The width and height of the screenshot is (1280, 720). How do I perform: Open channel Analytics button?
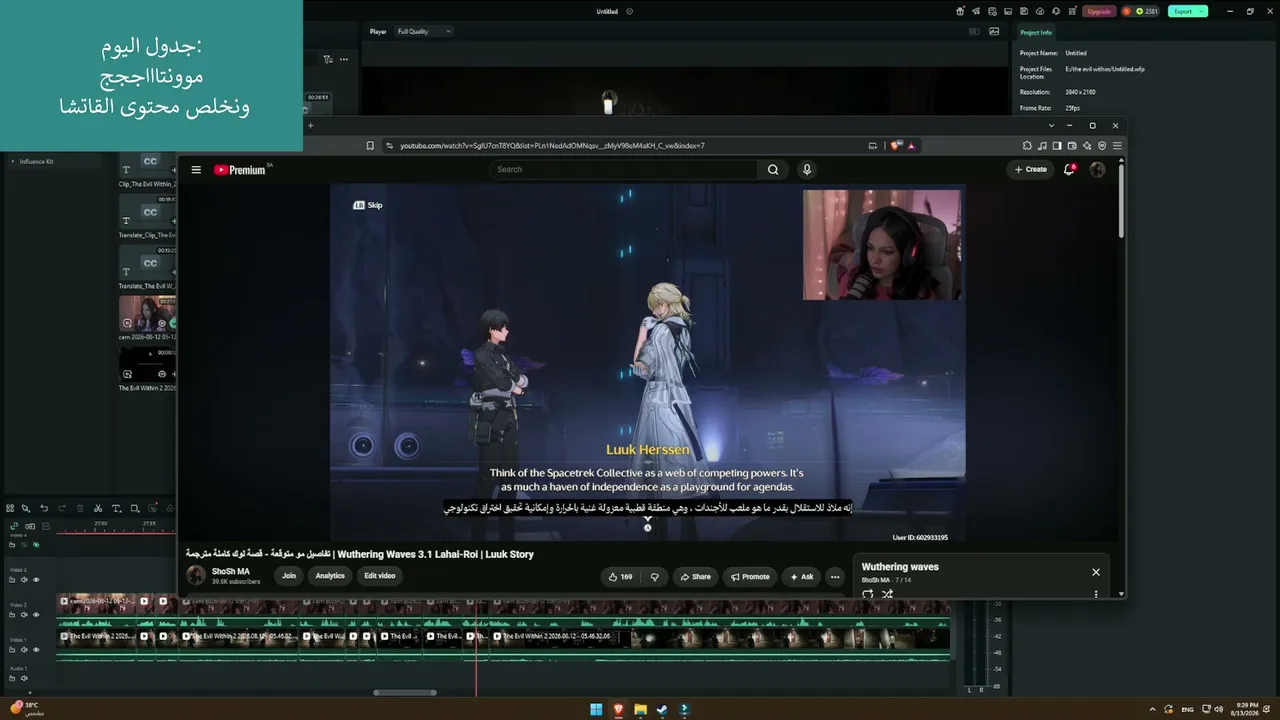click(x=330, y=576)
